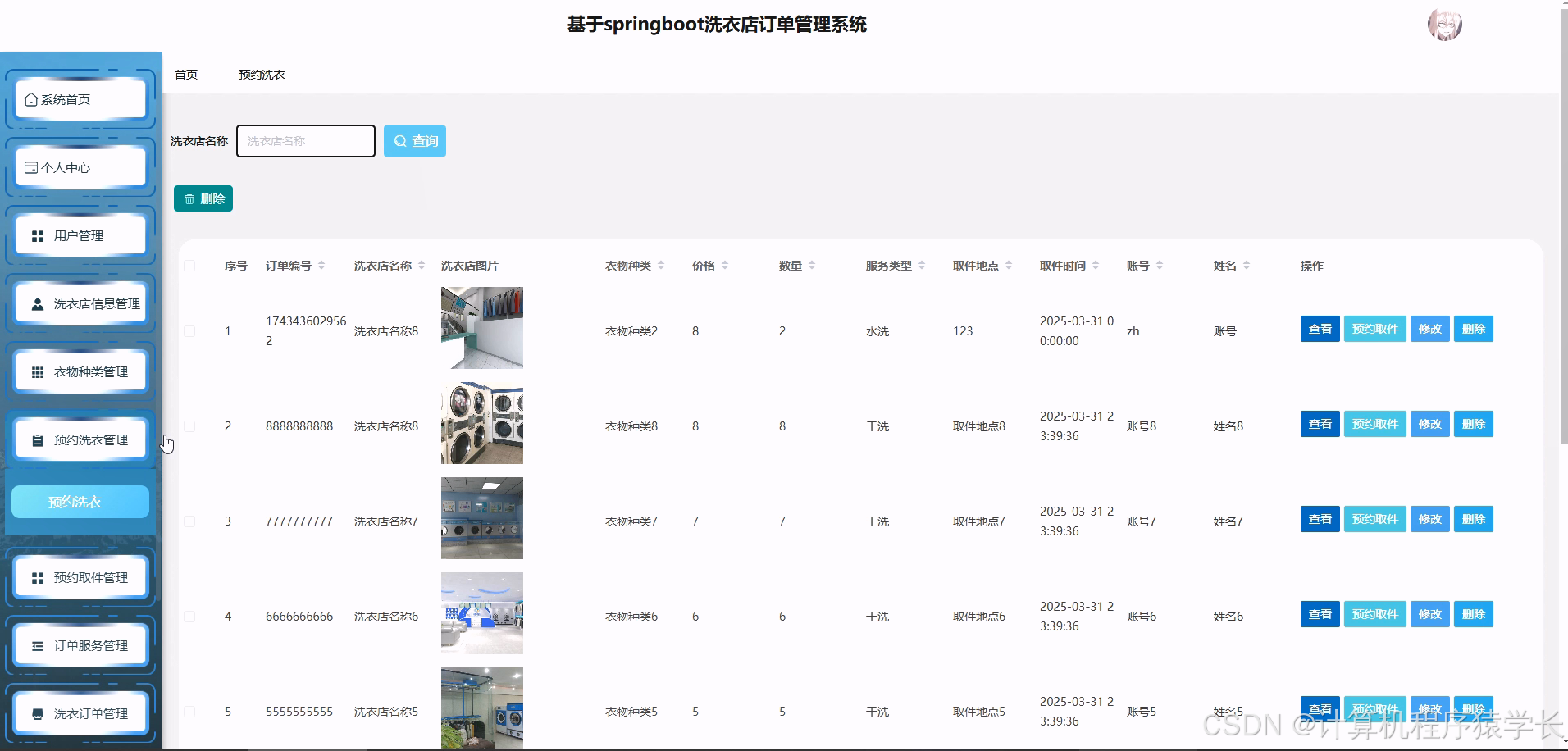Click 洗衣店名称8 cell in row 2
The image size is (1568, 751).
point(386,426)
